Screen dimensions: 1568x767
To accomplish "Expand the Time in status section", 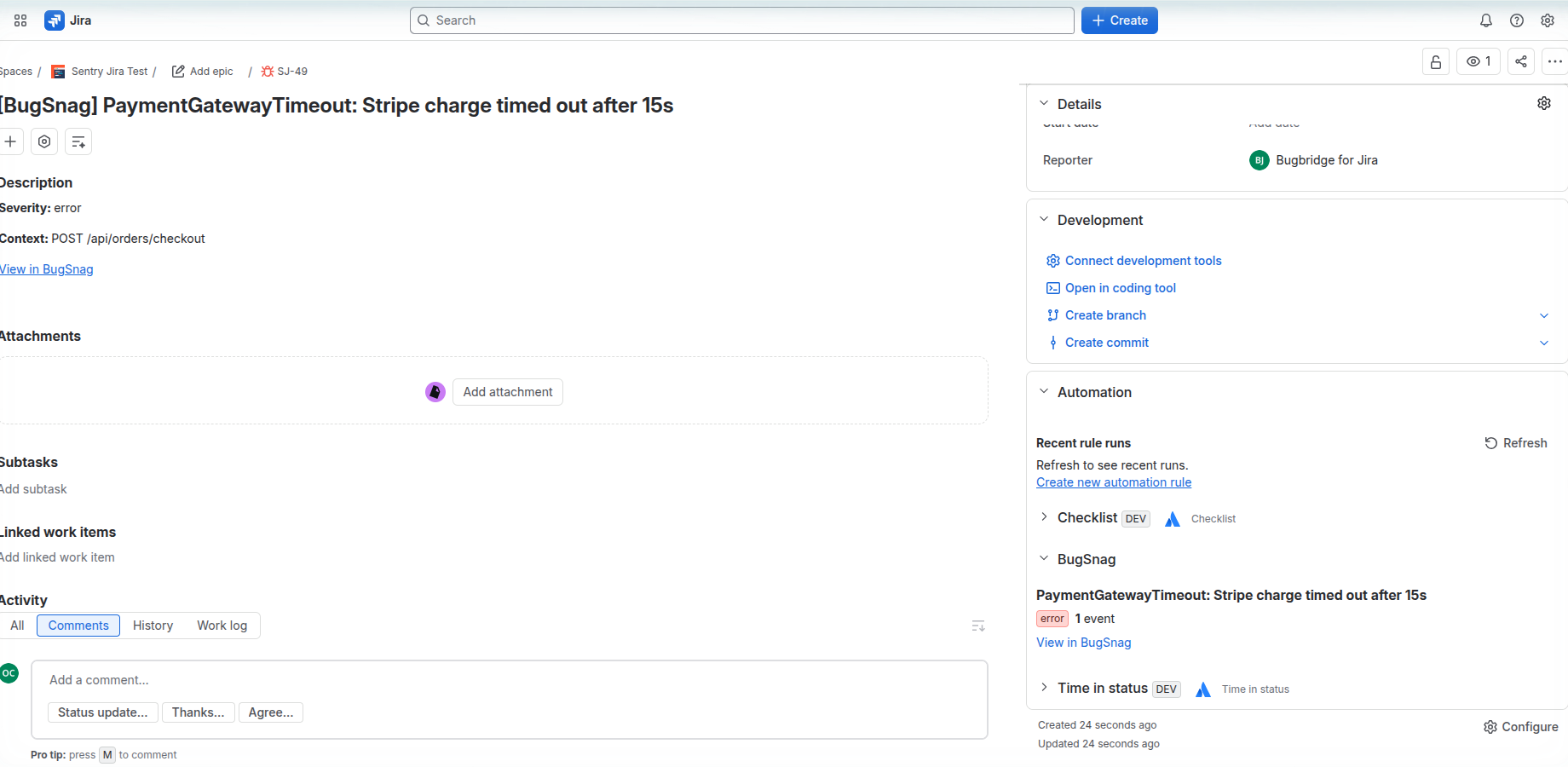I will click(x=1044, y=687).
